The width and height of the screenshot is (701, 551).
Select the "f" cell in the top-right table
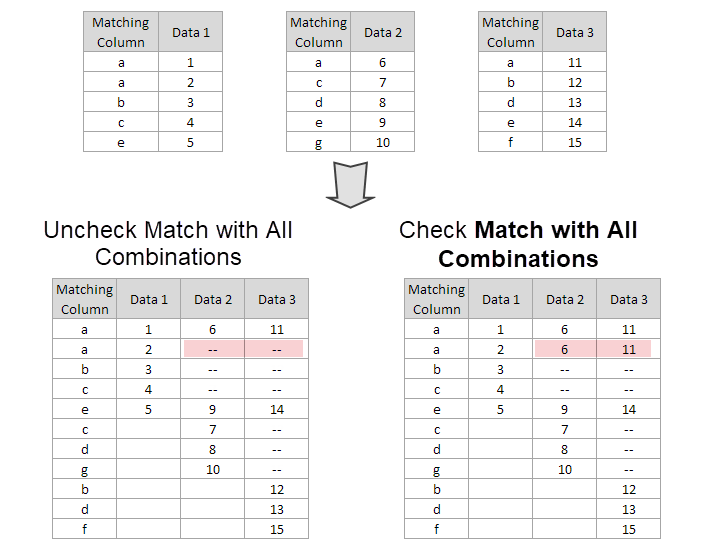coord(511,142)
